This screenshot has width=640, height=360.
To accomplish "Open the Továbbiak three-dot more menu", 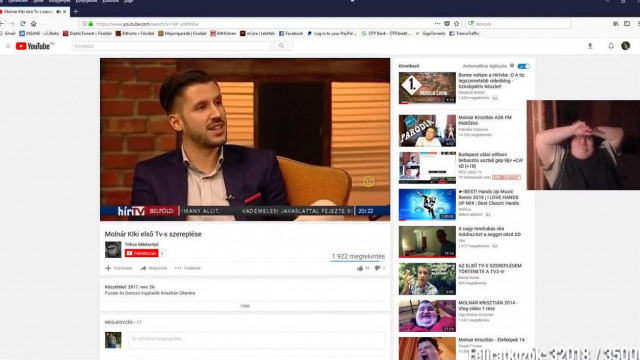I will pyautogui.click(x=188, y=268).
